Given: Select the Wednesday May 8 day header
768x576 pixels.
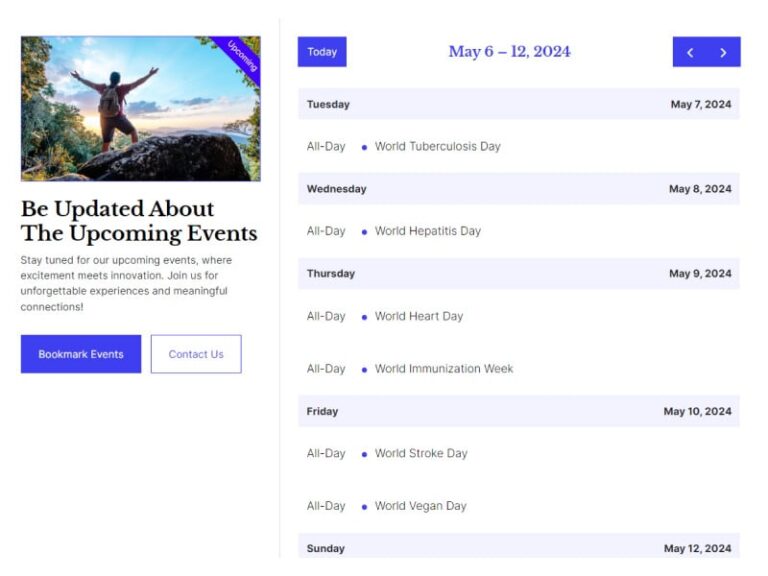Looking at the screenshot, I should (518, 189).
